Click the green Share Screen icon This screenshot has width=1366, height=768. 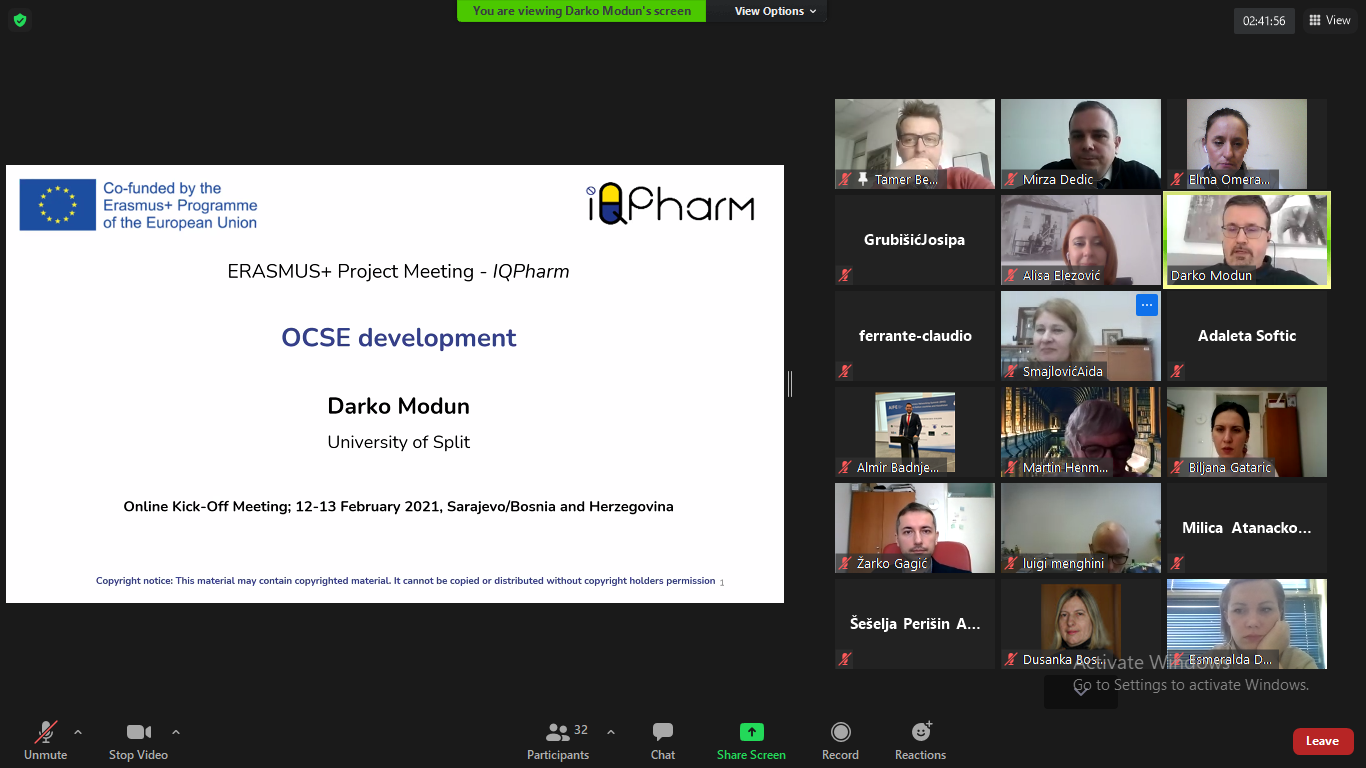pyautogui.click(x=751, y=732)
